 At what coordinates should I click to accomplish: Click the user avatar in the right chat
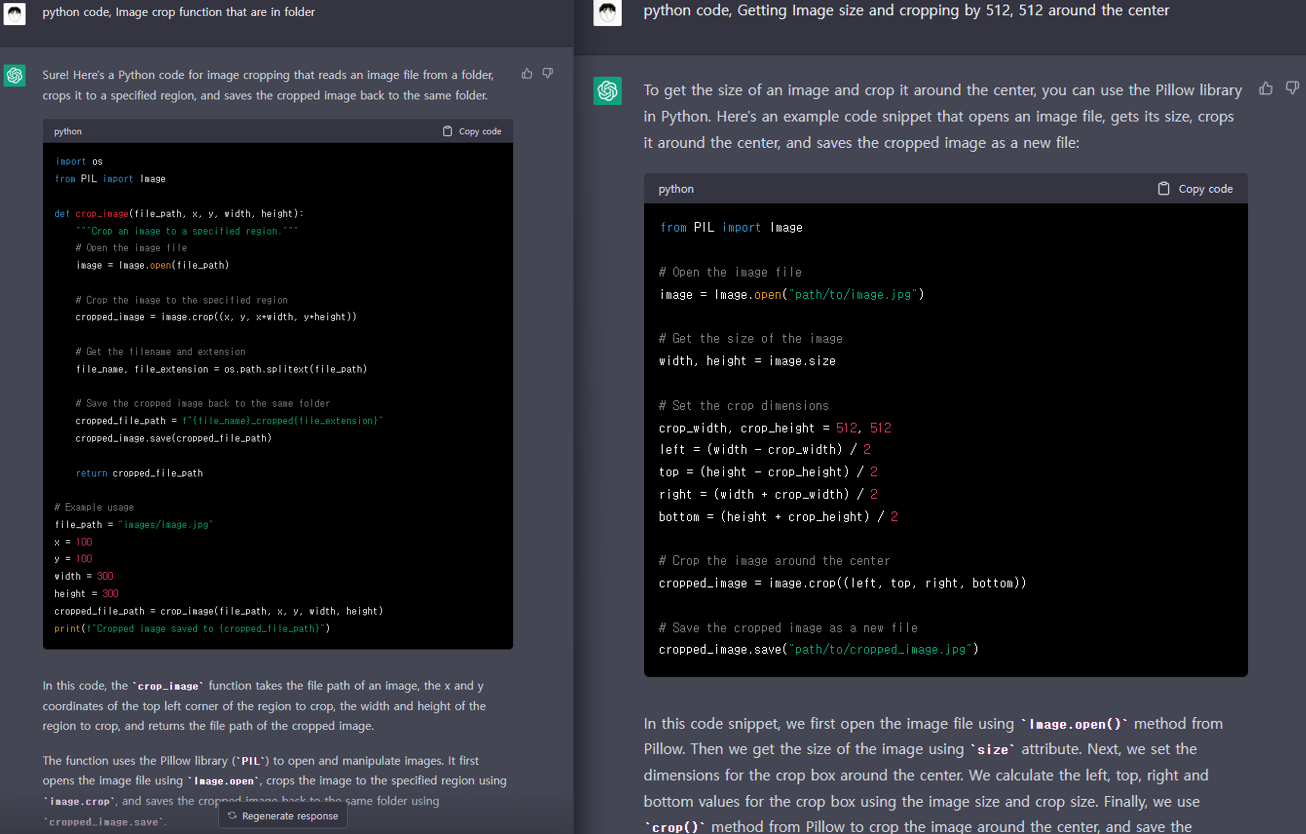pos(607,12)
